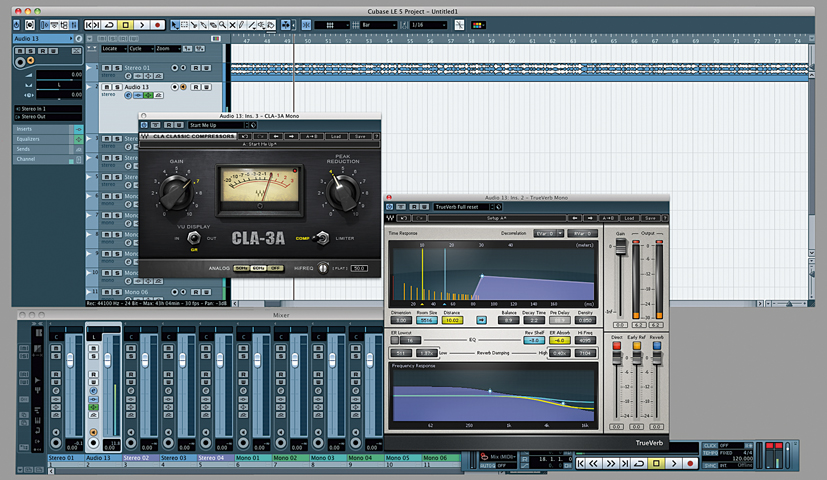Click the CLA-3A Peak Reduction knob
The height and width of the screenshot is (480, 827).
[342, 193]
